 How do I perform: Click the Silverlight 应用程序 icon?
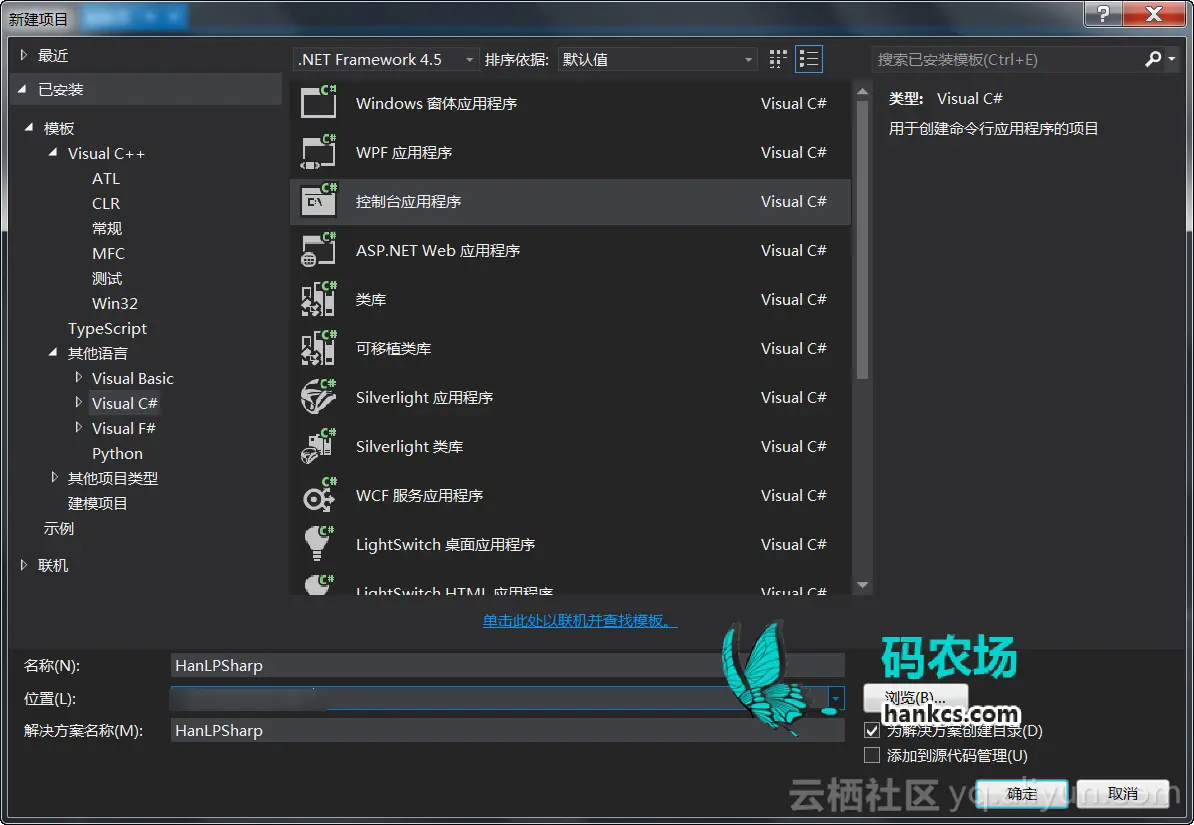click(318, 397)
